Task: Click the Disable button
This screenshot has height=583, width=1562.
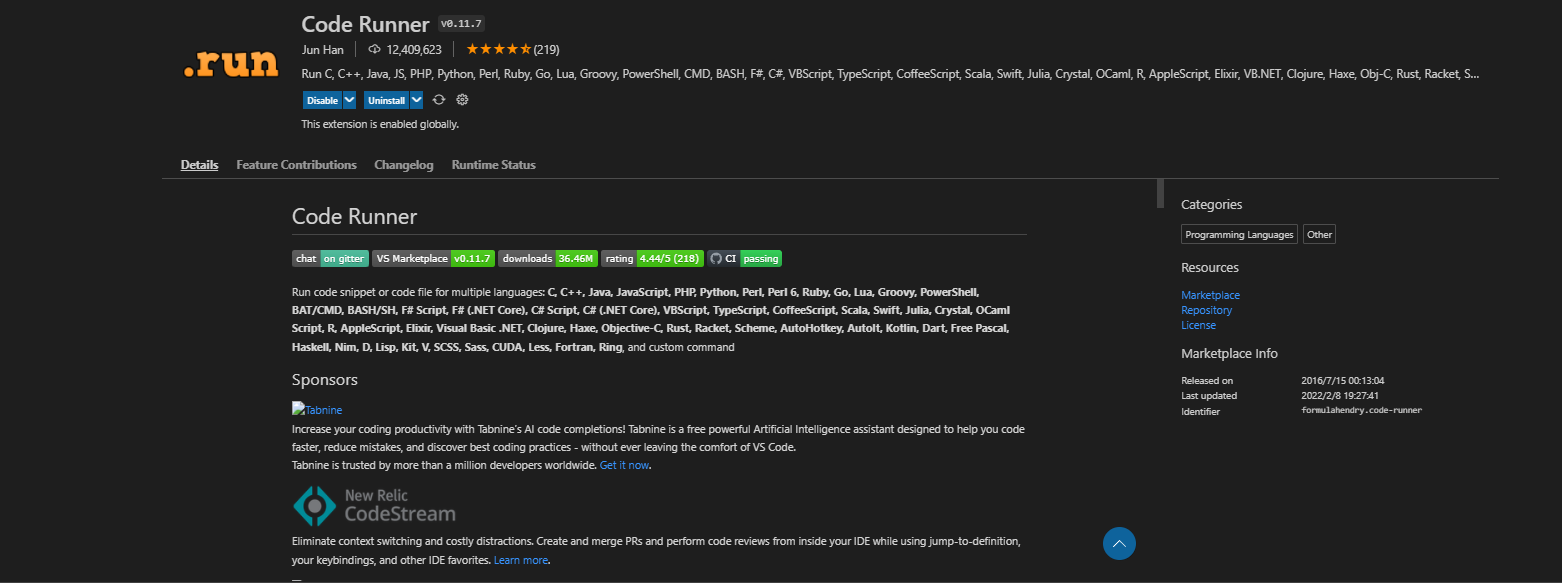Action: click(x=322, y=100)
